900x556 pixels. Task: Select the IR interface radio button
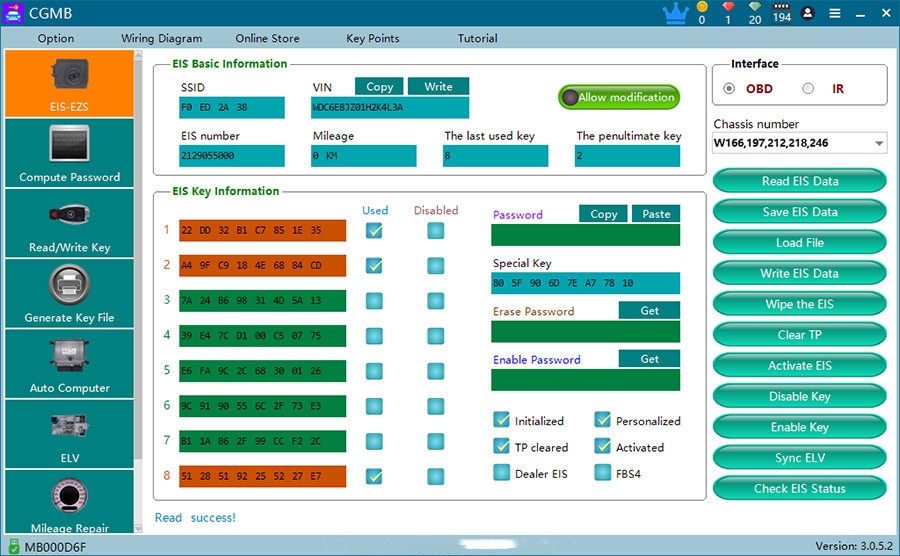pos(808,88)
